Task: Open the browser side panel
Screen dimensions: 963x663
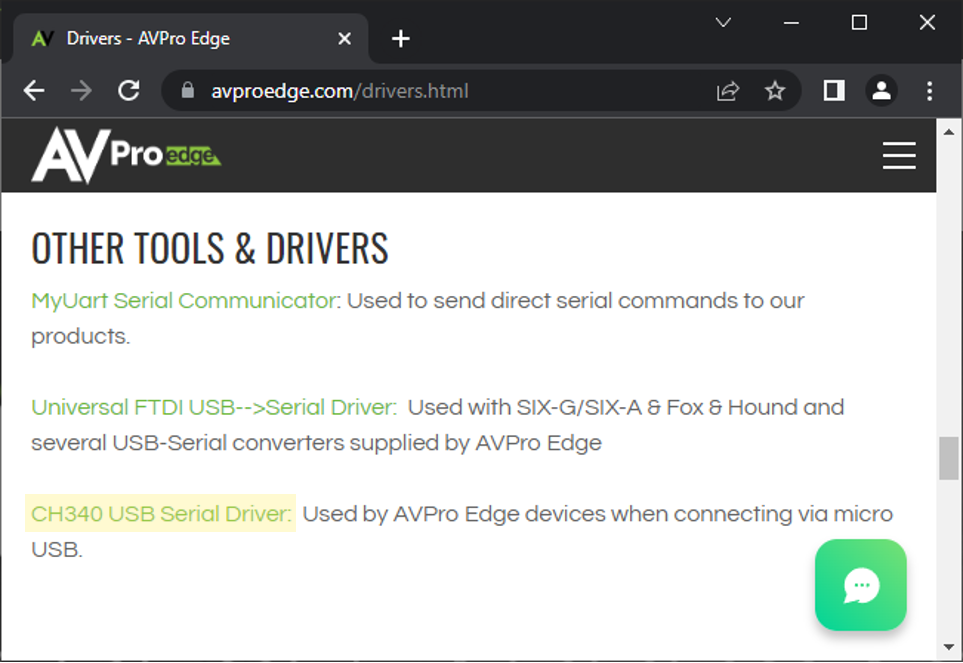Action: point(834,91)
